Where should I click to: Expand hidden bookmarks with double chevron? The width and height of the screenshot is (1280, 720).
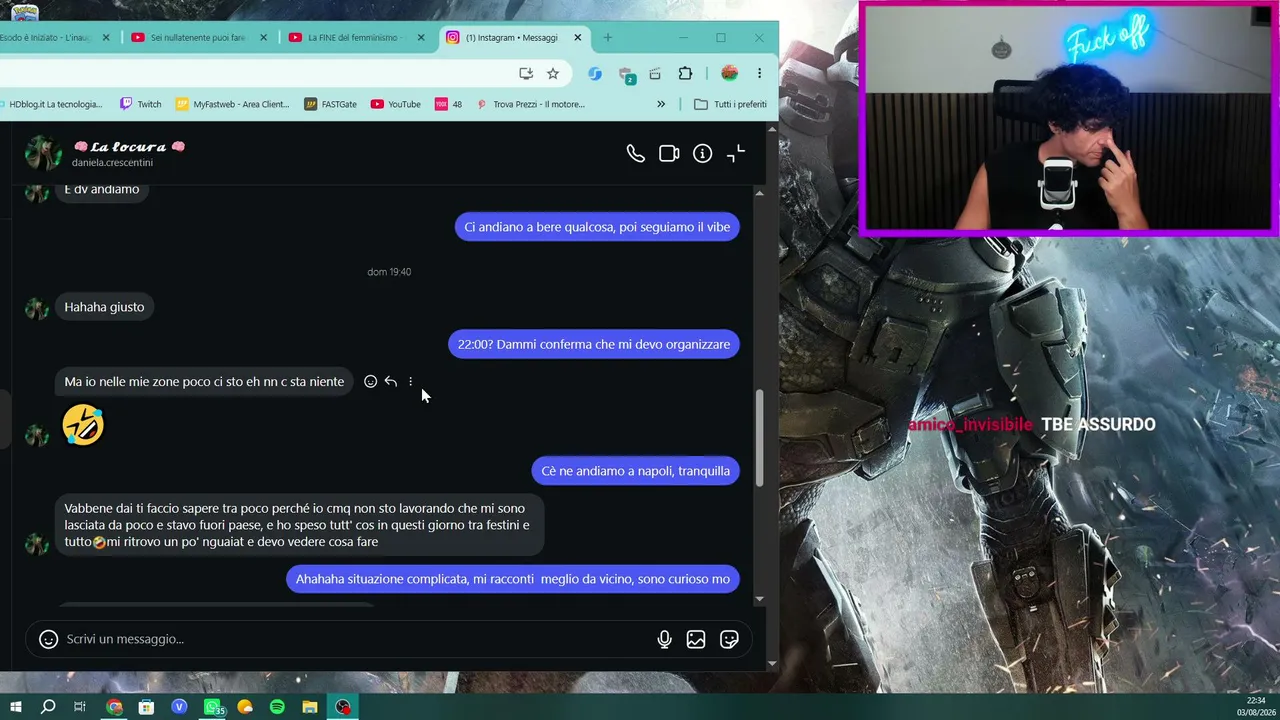[661, 104]
